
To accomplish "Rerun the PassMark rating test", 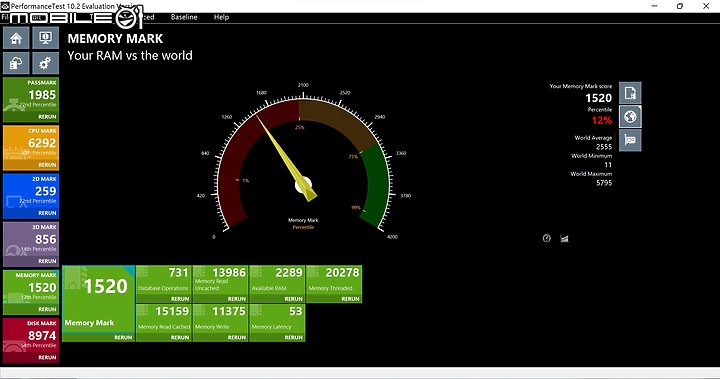I will [47, 117].
